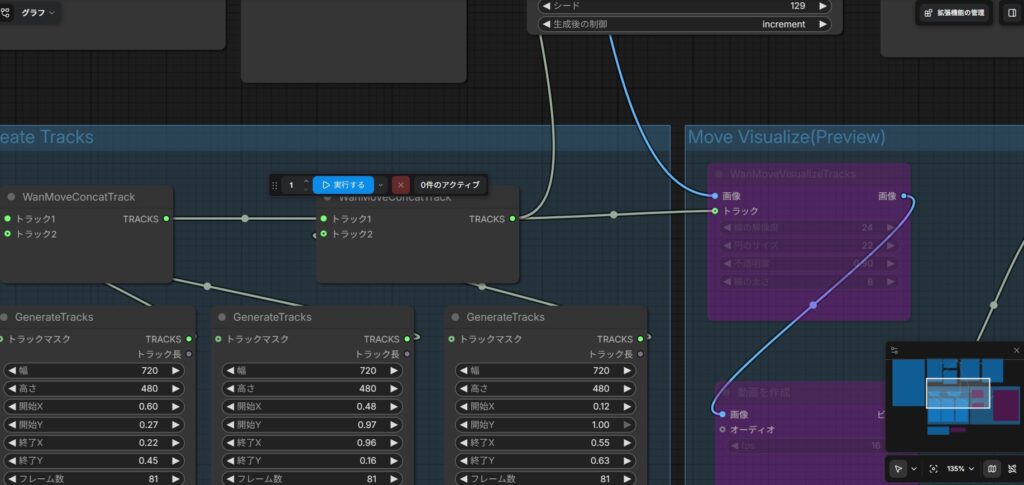Close the minimap panel
Screen dimensions: 1024x485
[1016, 351]
